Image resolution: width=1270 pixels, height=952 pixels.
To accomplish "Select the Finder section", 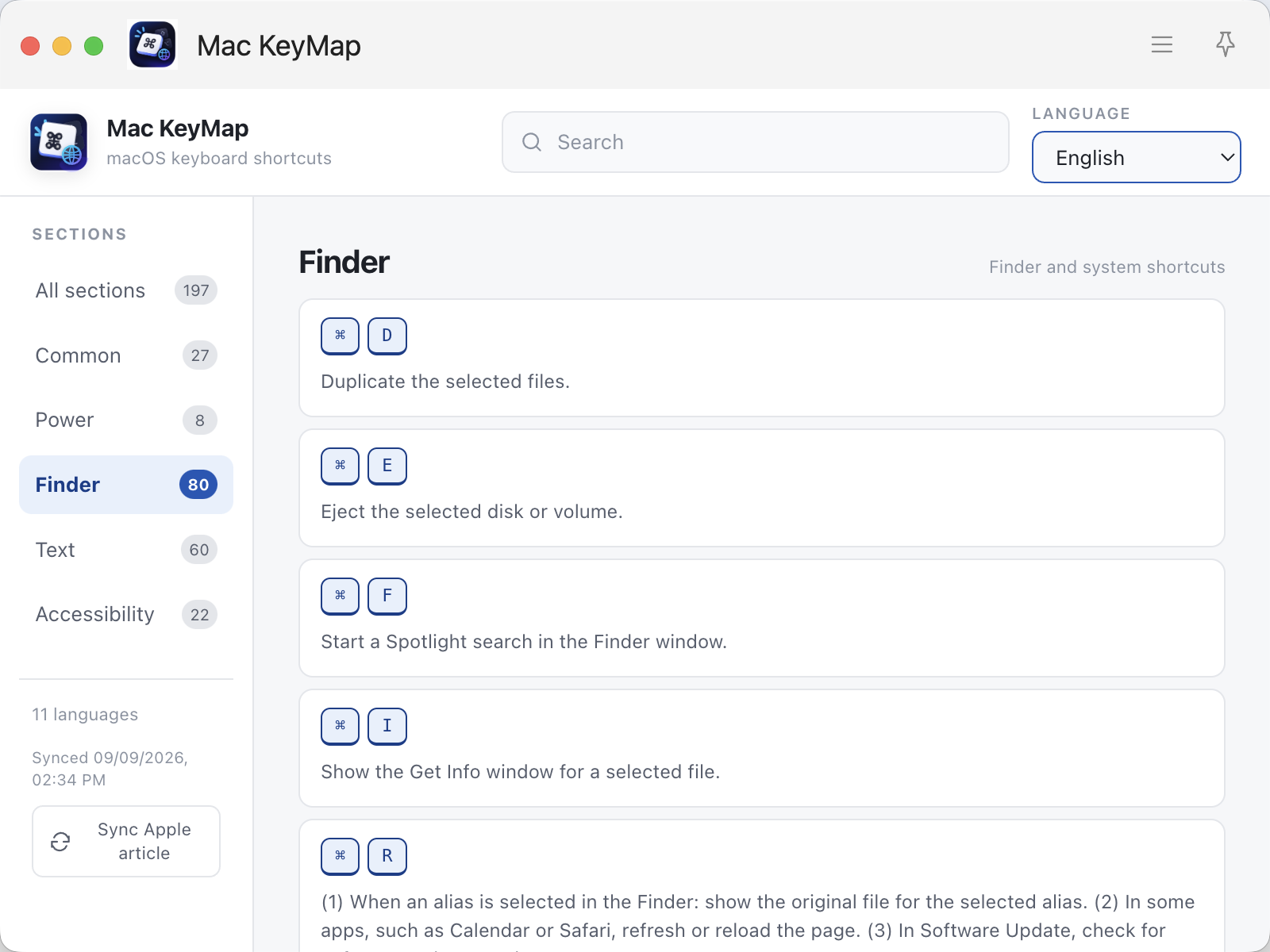I will pyautogui.click(x=126, y=485).
